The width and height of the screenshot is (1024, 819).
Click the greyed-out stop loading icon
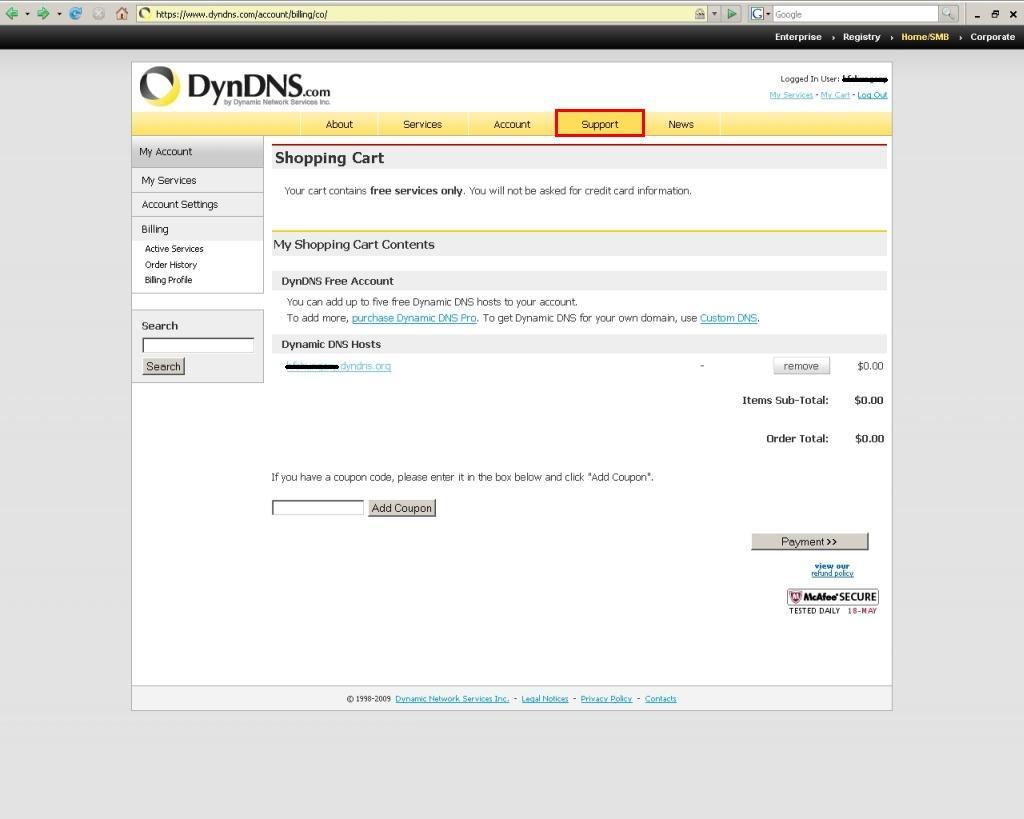[x=99, y=14]
